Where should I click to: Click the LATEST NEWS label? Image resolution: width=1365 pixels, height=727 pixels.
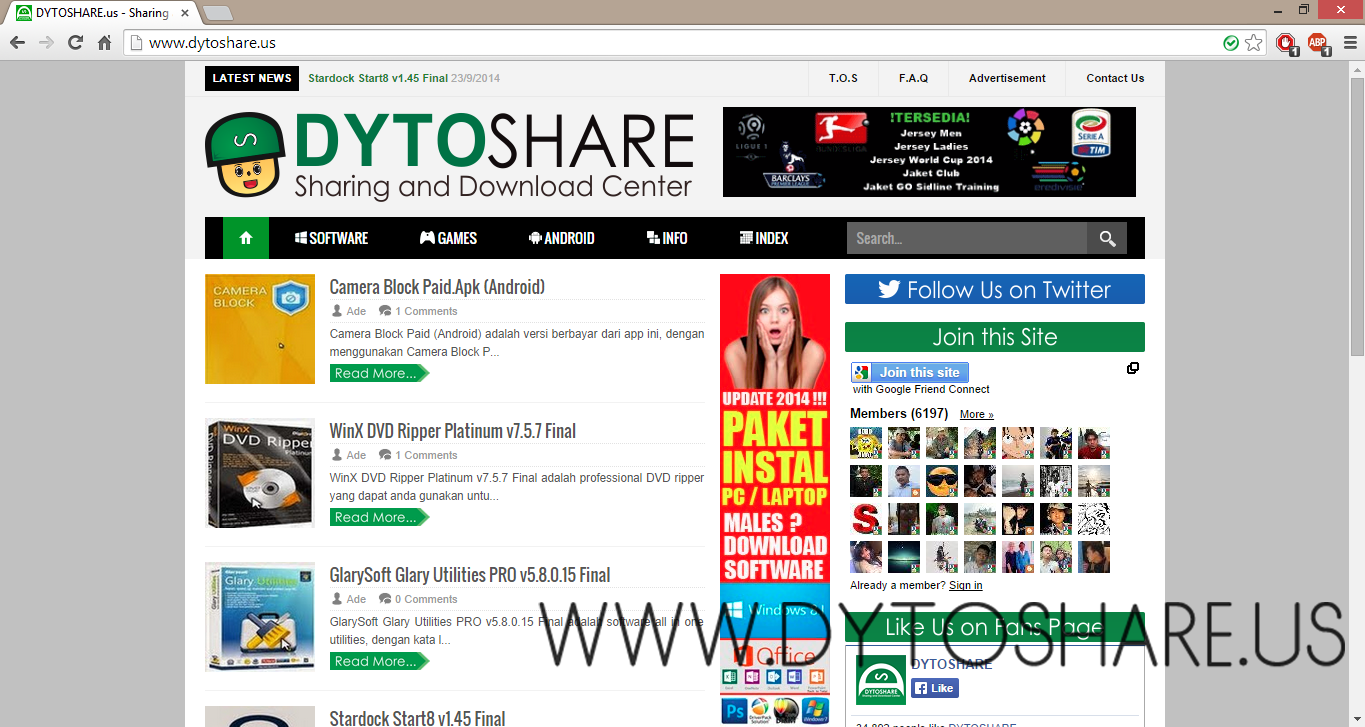252,78
